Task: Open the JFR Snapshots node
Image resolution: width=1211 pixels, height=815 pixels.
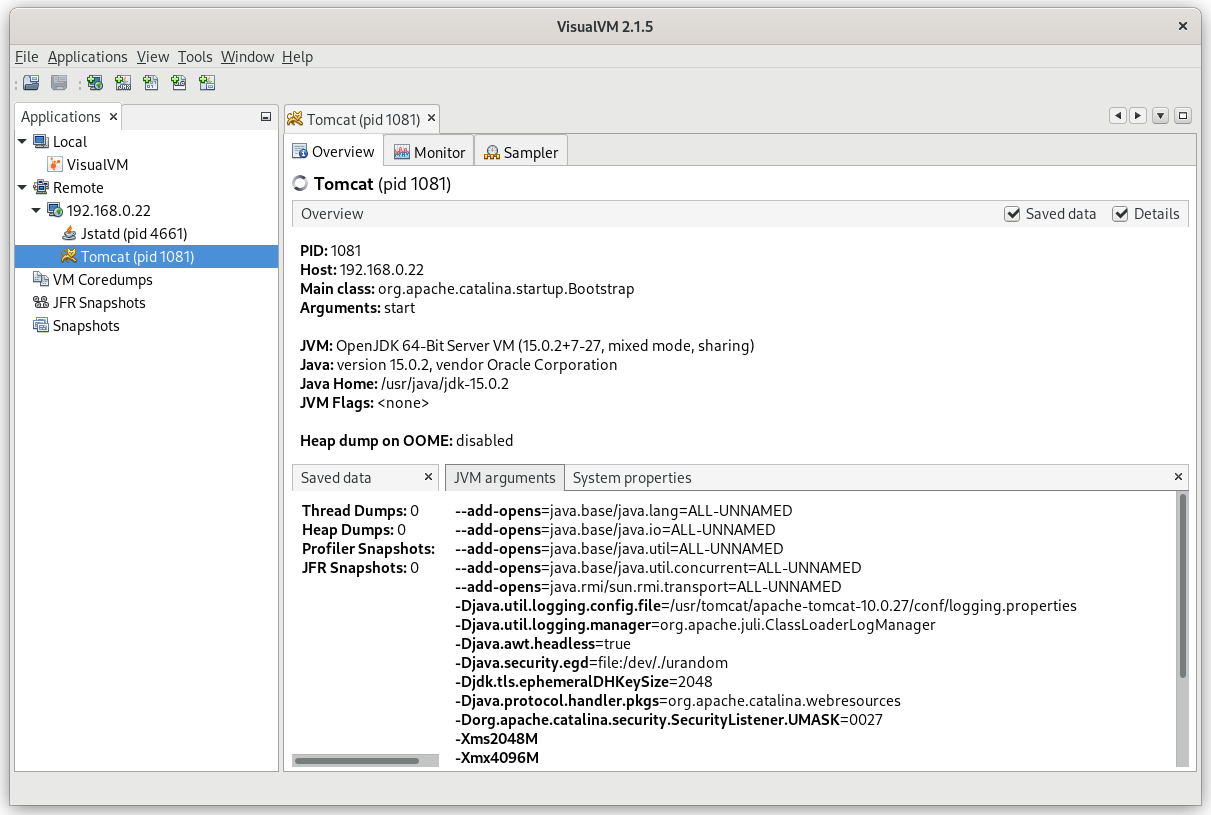Action: coord(98,303)
